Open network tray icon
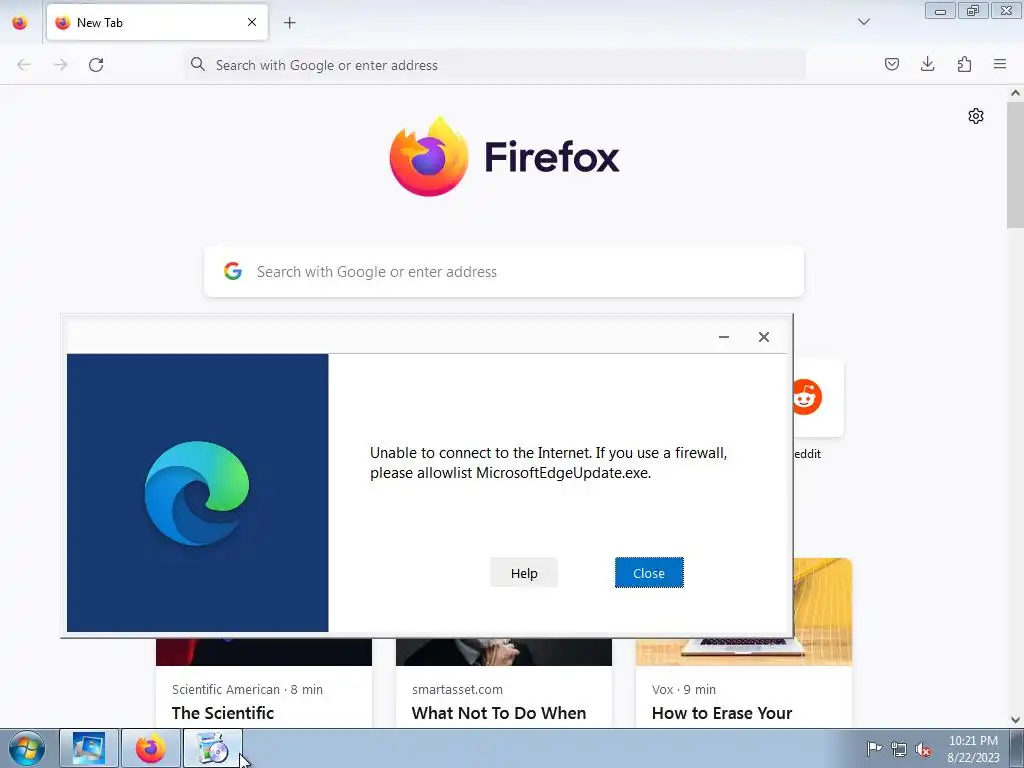Viewport: 1024px width, 768px height. [899, 749]
